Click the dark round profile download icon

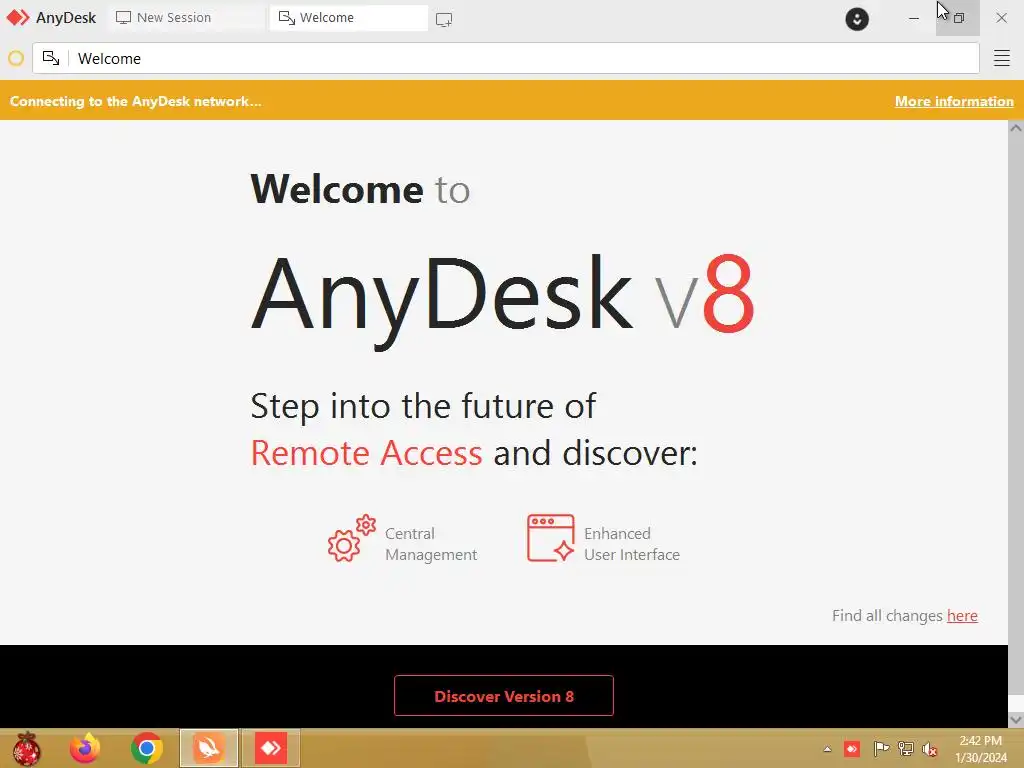coord(857,19)
